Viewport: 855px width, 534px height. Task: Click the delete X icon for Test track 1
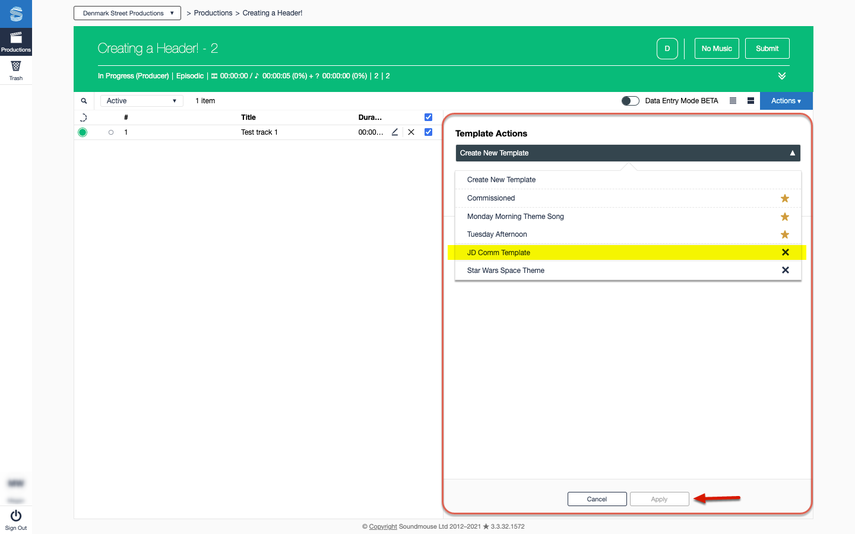tap(411, 132)
